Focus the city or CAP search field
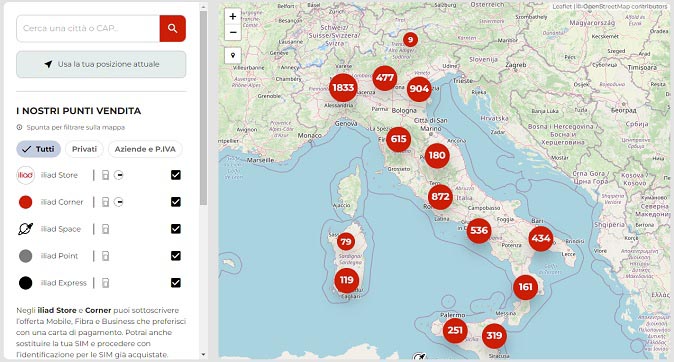This screenshot has height=362, width=674. pyautogui.click(x=88, y=28)
